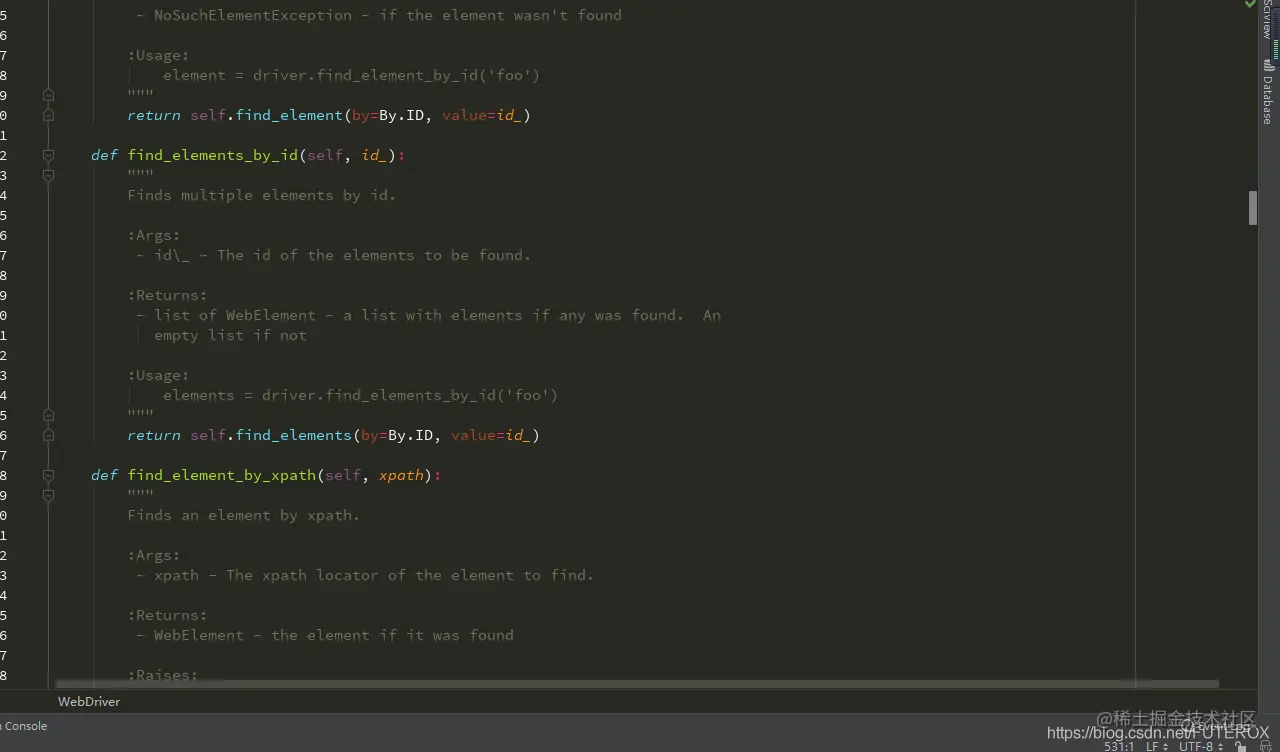Click 'id\_ - The id of the elements' line
The height and width of the screenshot is (752, 1280).
click(333, 255)
